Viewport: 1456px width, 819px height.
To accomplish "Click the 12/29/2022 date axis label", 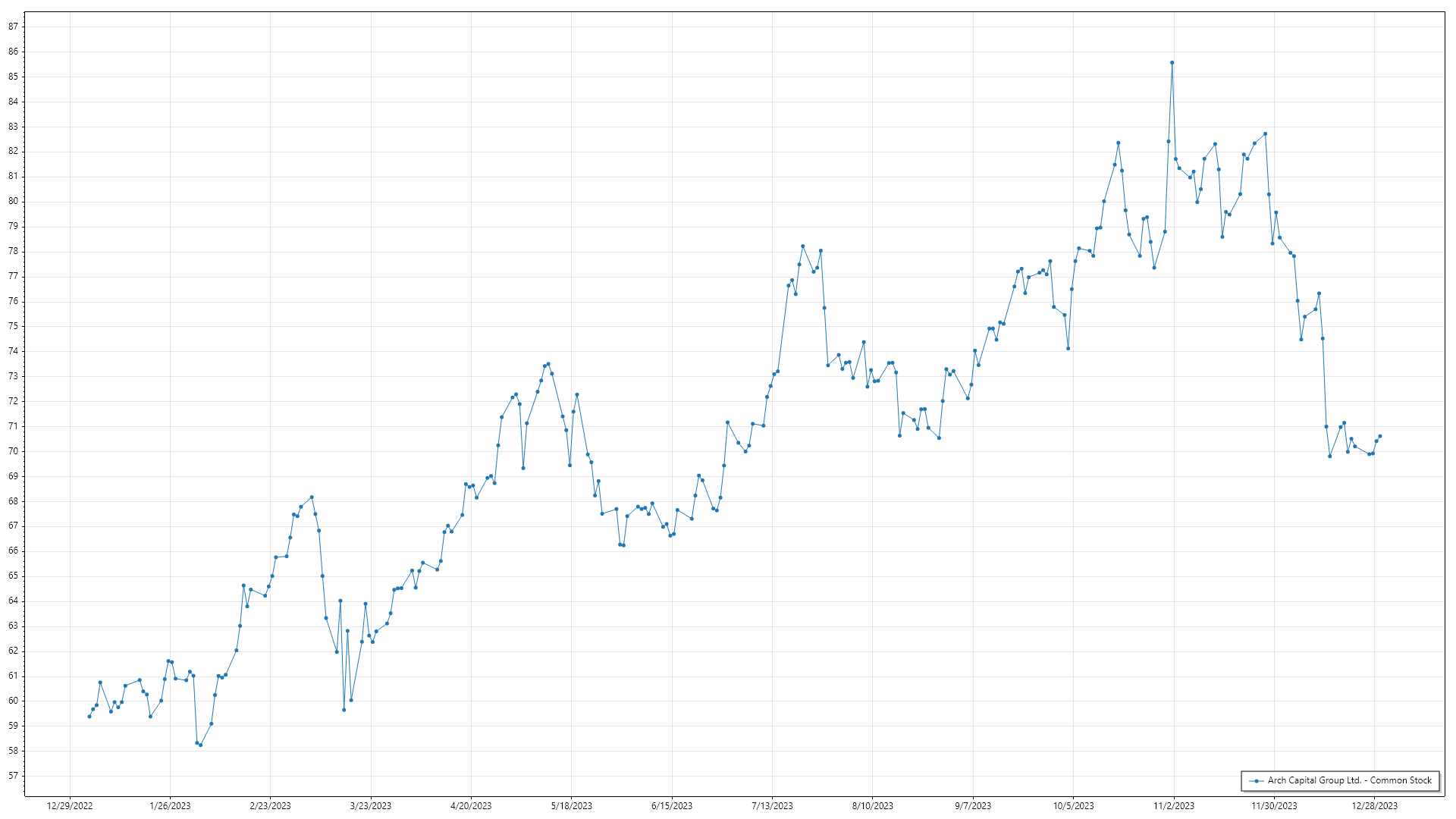I will (x=70, y=806).
